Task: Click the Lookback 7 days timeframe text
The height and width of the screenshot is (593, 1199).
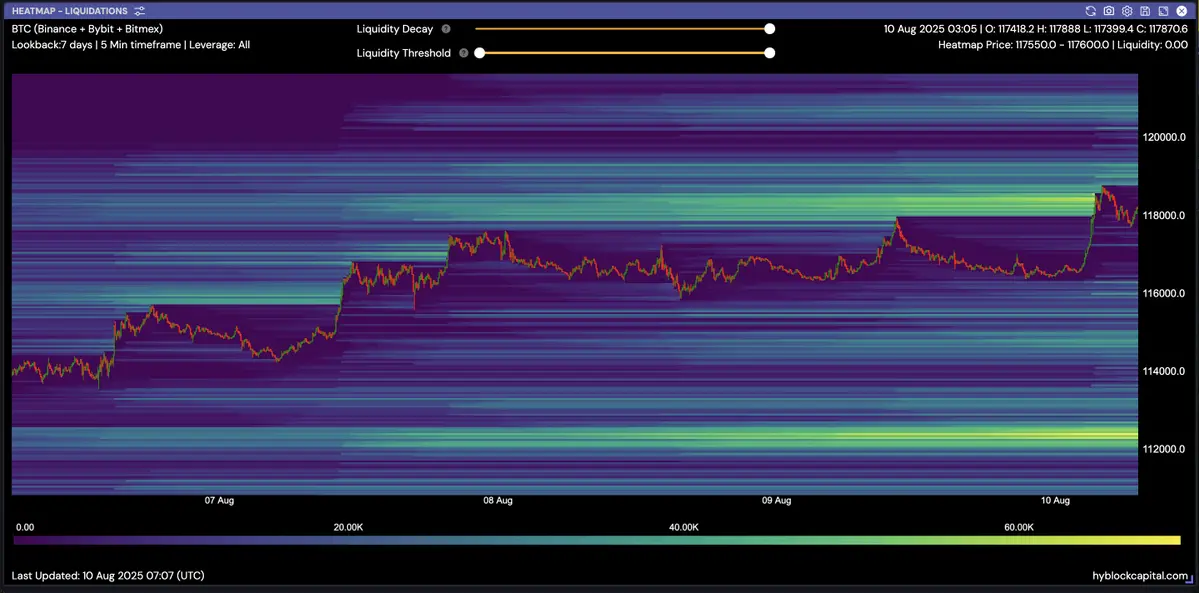Action: pyautogui.click(x=131, y=44)
